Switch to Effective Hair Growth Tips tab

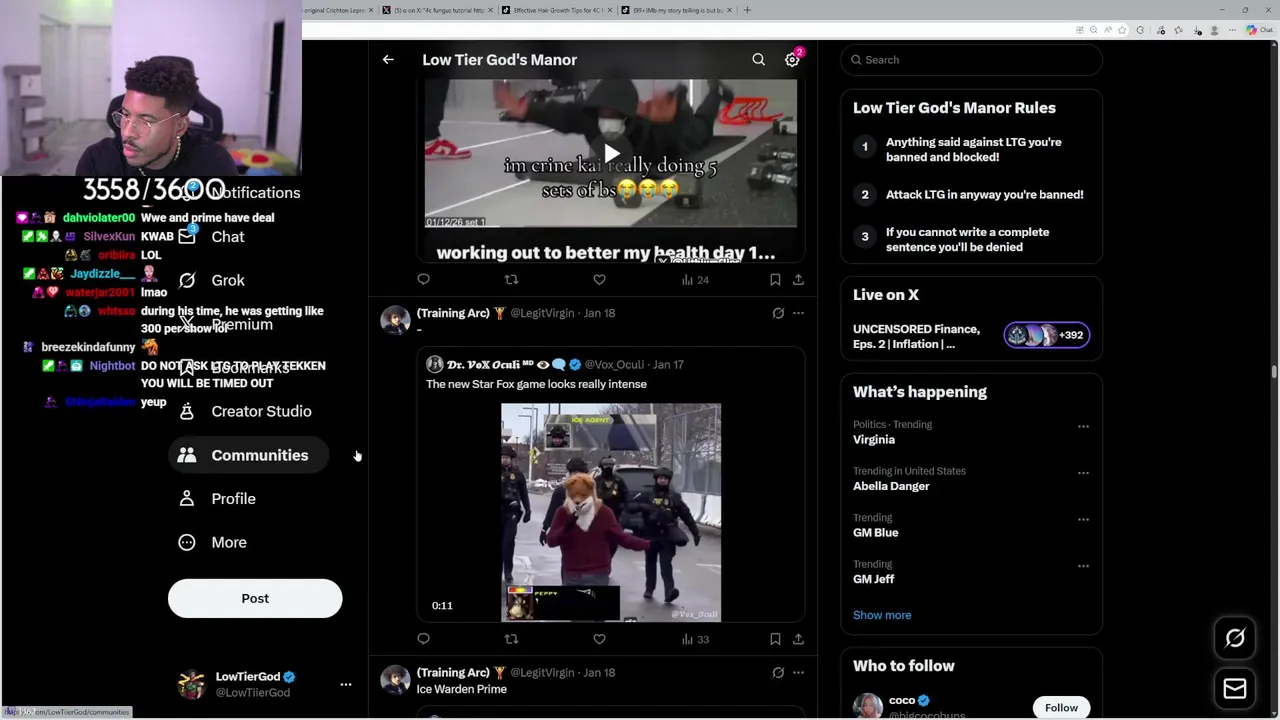555,10
